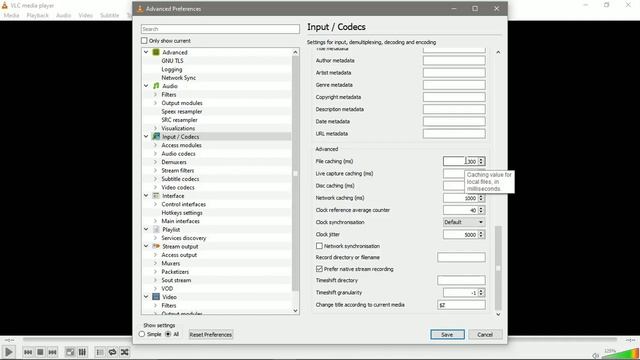Select the Video category icon
Viewport: 640px width, 360px height.
coord(156,297)
